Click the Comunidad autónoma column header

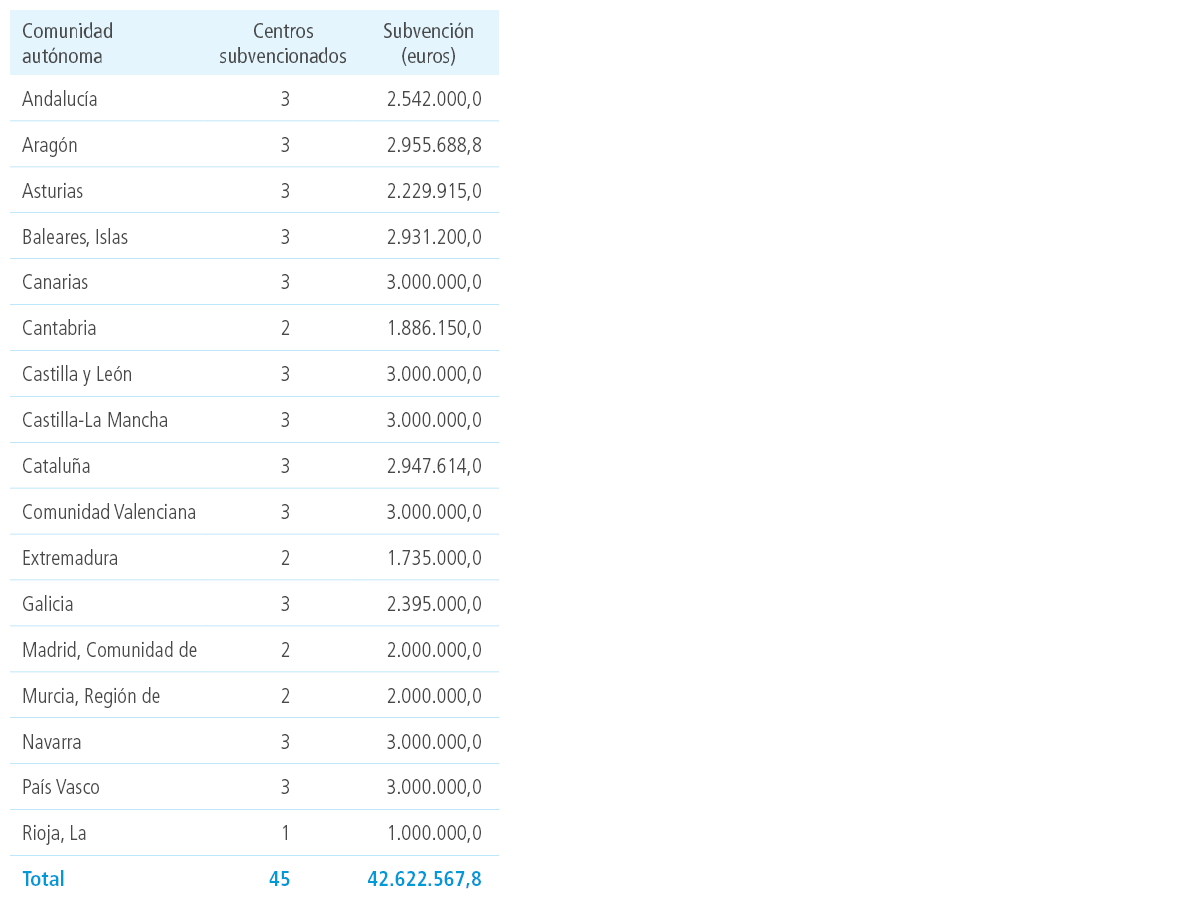click(x=68, y=44)
